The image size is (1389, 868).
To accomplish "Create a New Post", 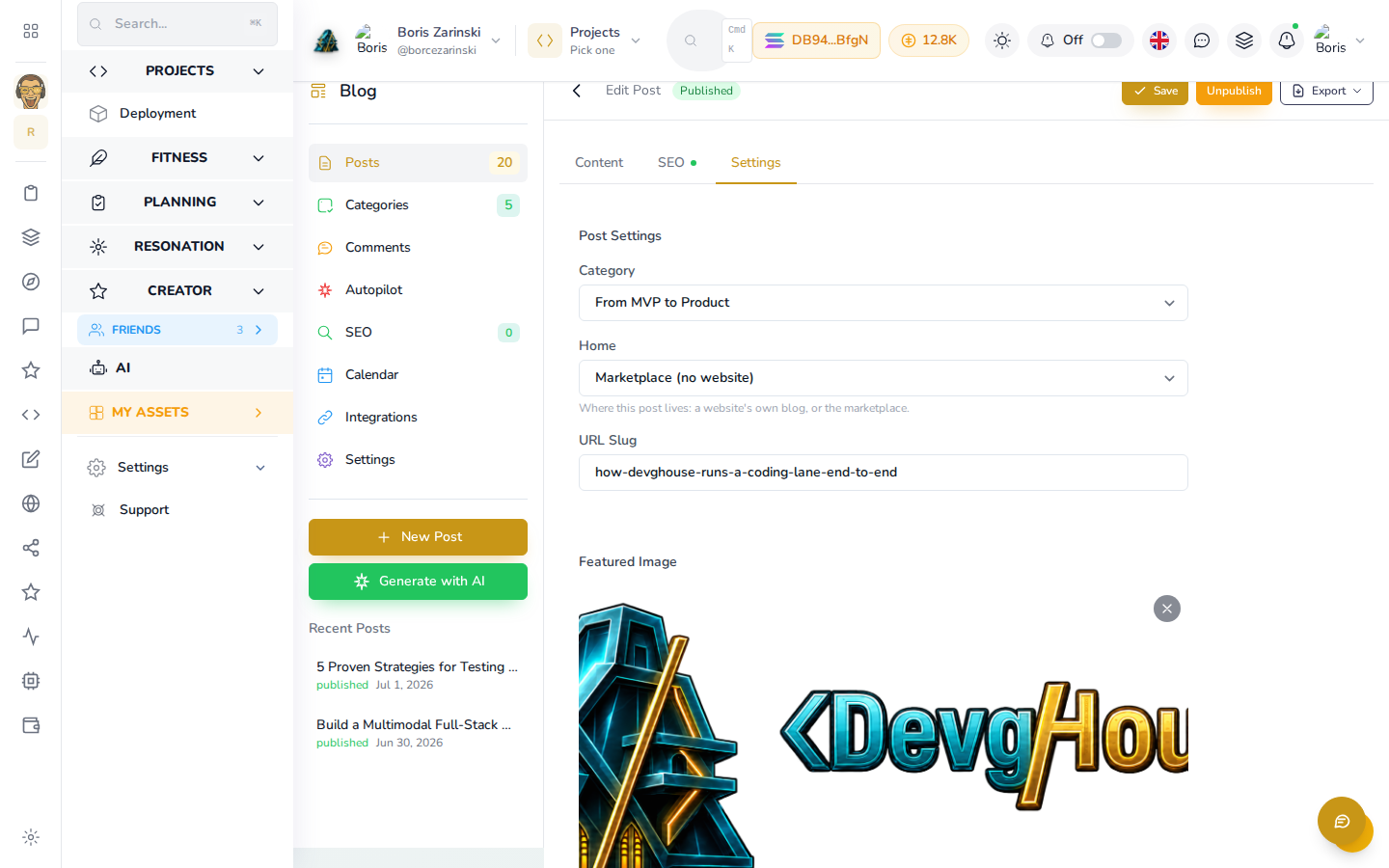I will click(418, 537).
